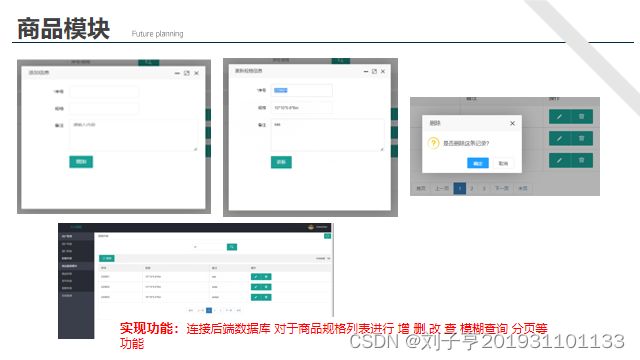This screenshot has height=360, width=640.
Task: Cancel deletion with the 取消 button
Action: 503,163
